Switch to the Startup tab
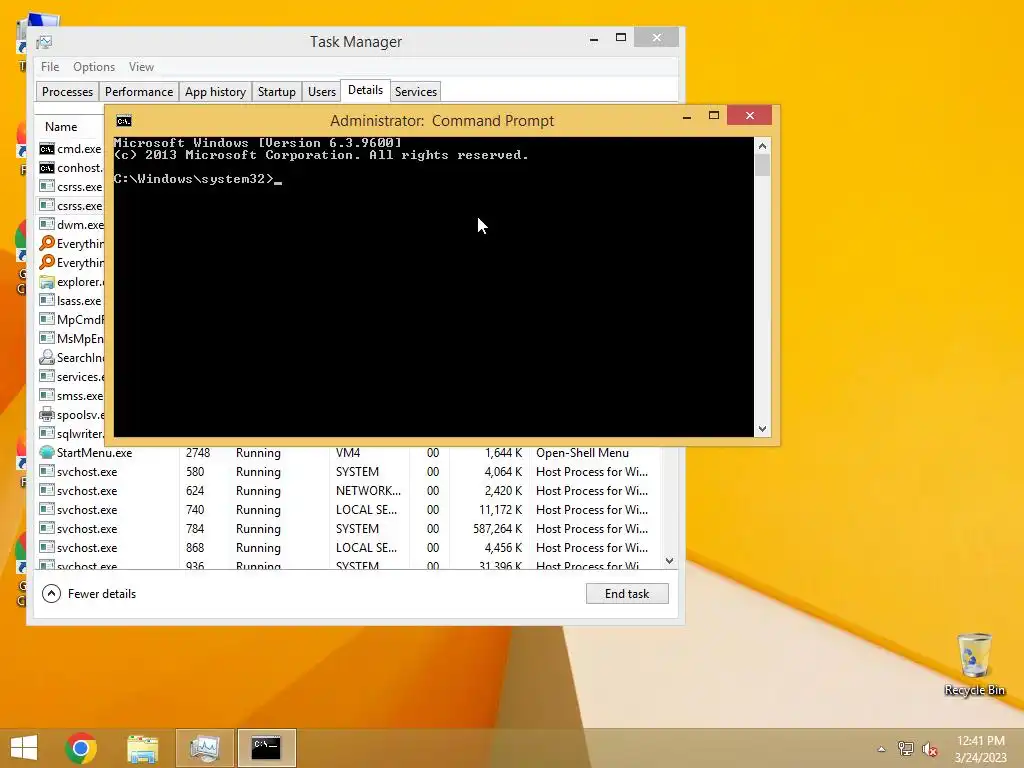 tap(276, 91)
